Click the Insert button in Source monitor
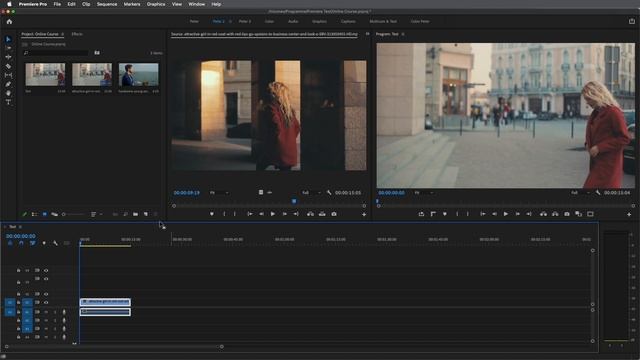640x360 pixels. click(x=310, y=214)
